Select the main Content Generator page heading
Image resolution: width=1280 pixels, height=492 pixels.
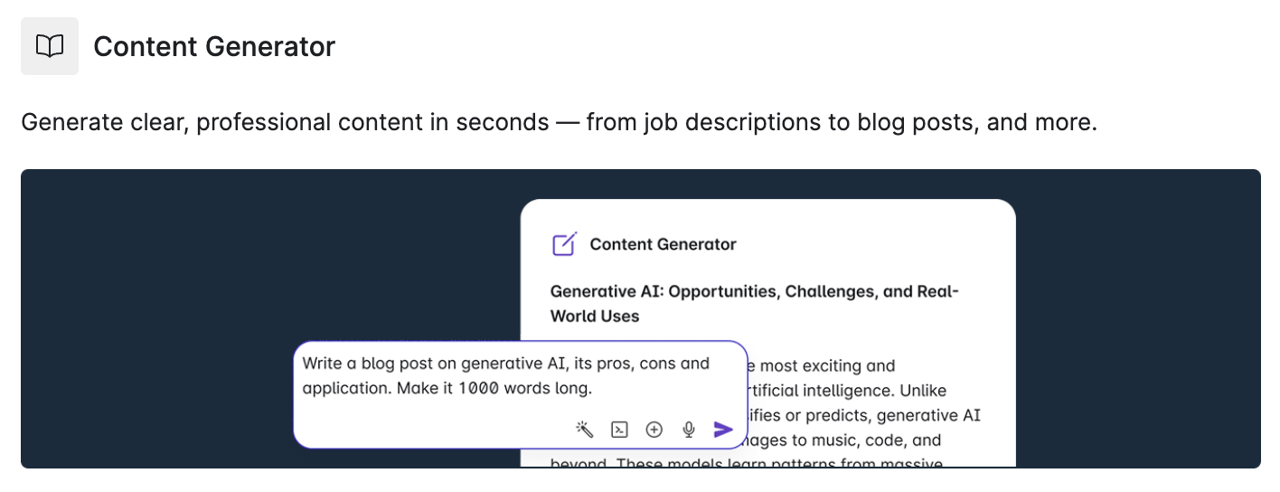(x=214, y=46)
